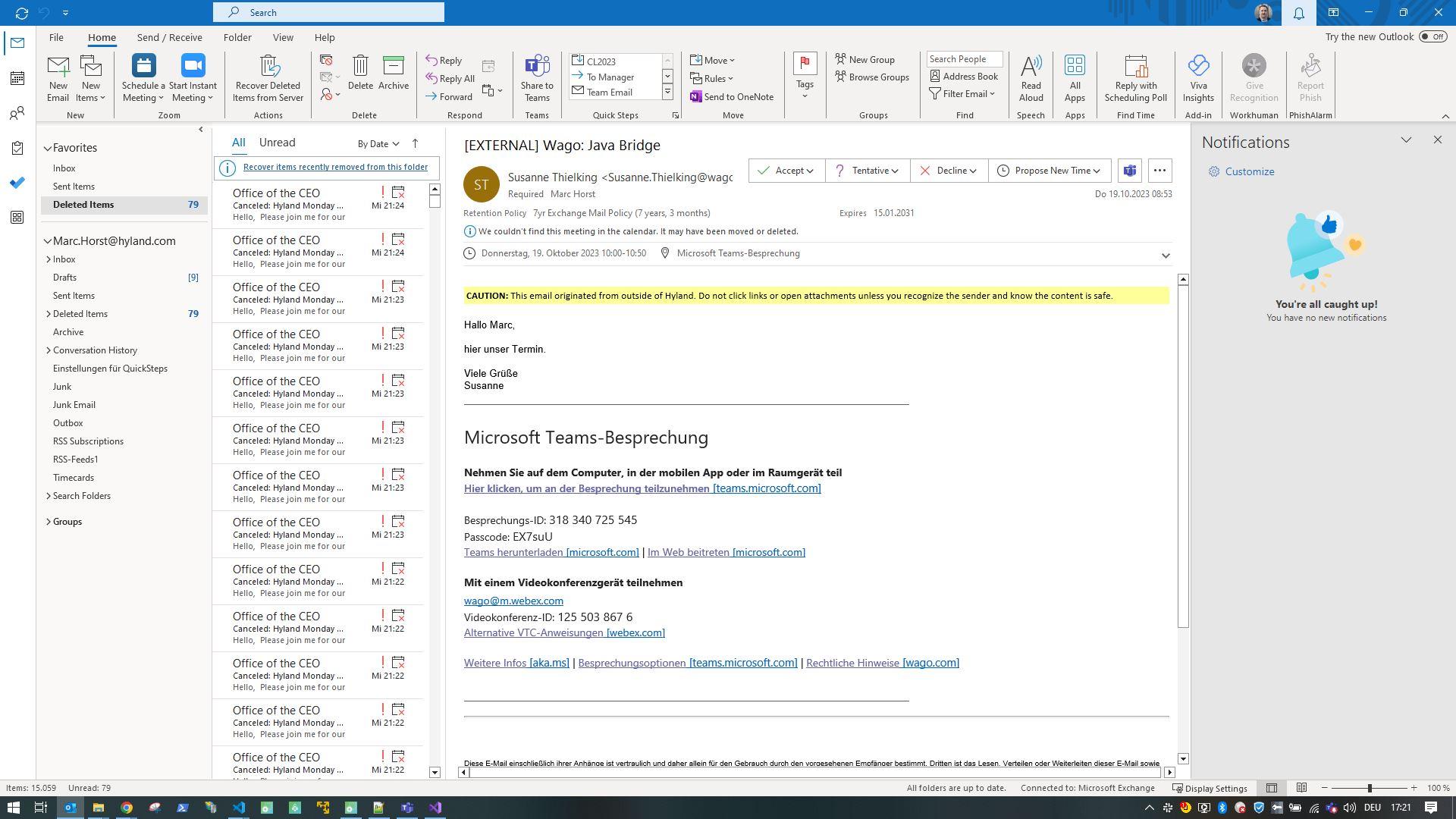The width and height of the screenshot is (1456, 819).
Task: Collapse the Favorites section
Action: click(x=48, y=148)
